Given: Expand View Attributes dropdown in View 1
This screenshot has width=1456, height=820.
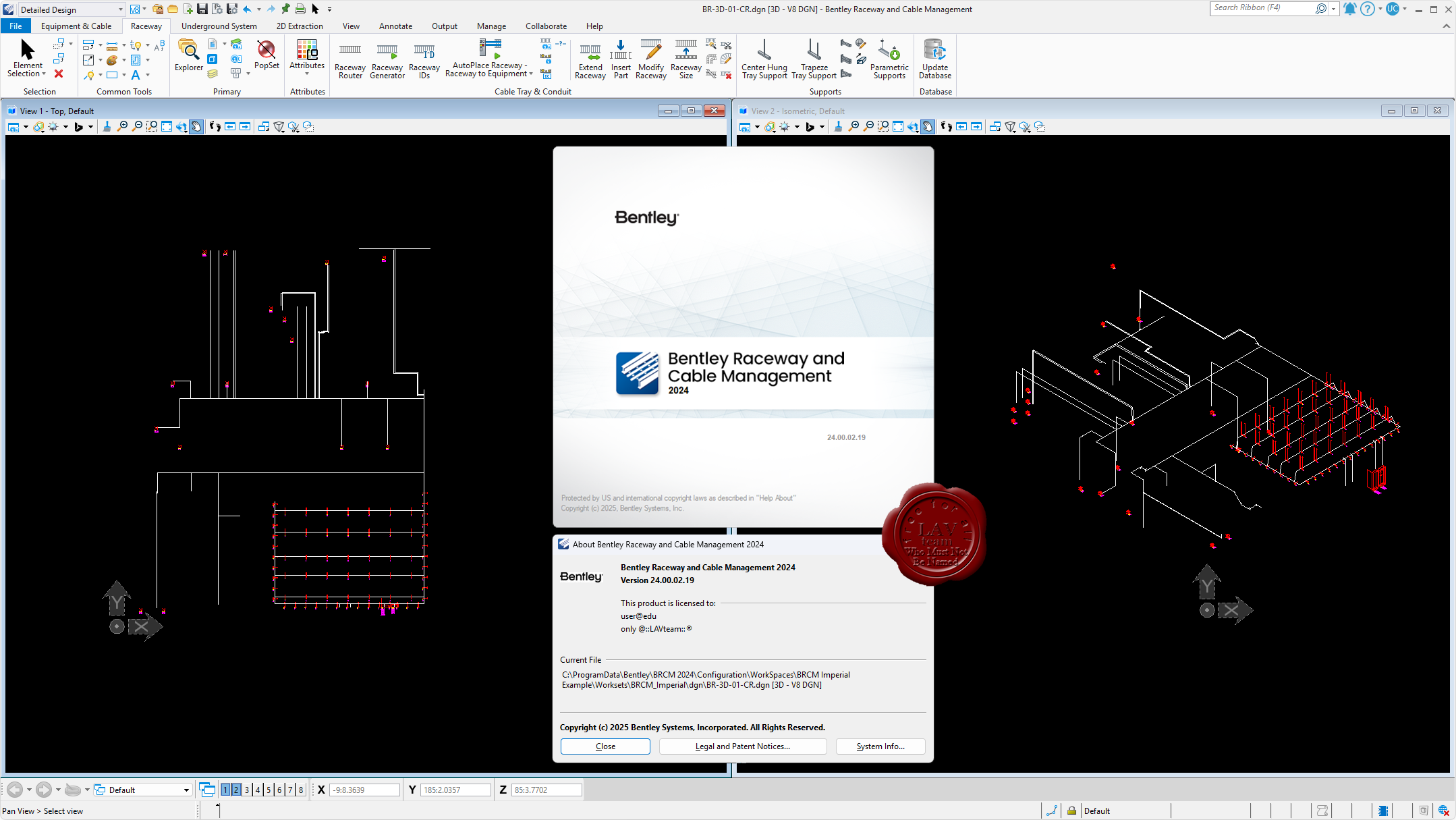Looking at the screenshot, I should click(x=26, y=127).
